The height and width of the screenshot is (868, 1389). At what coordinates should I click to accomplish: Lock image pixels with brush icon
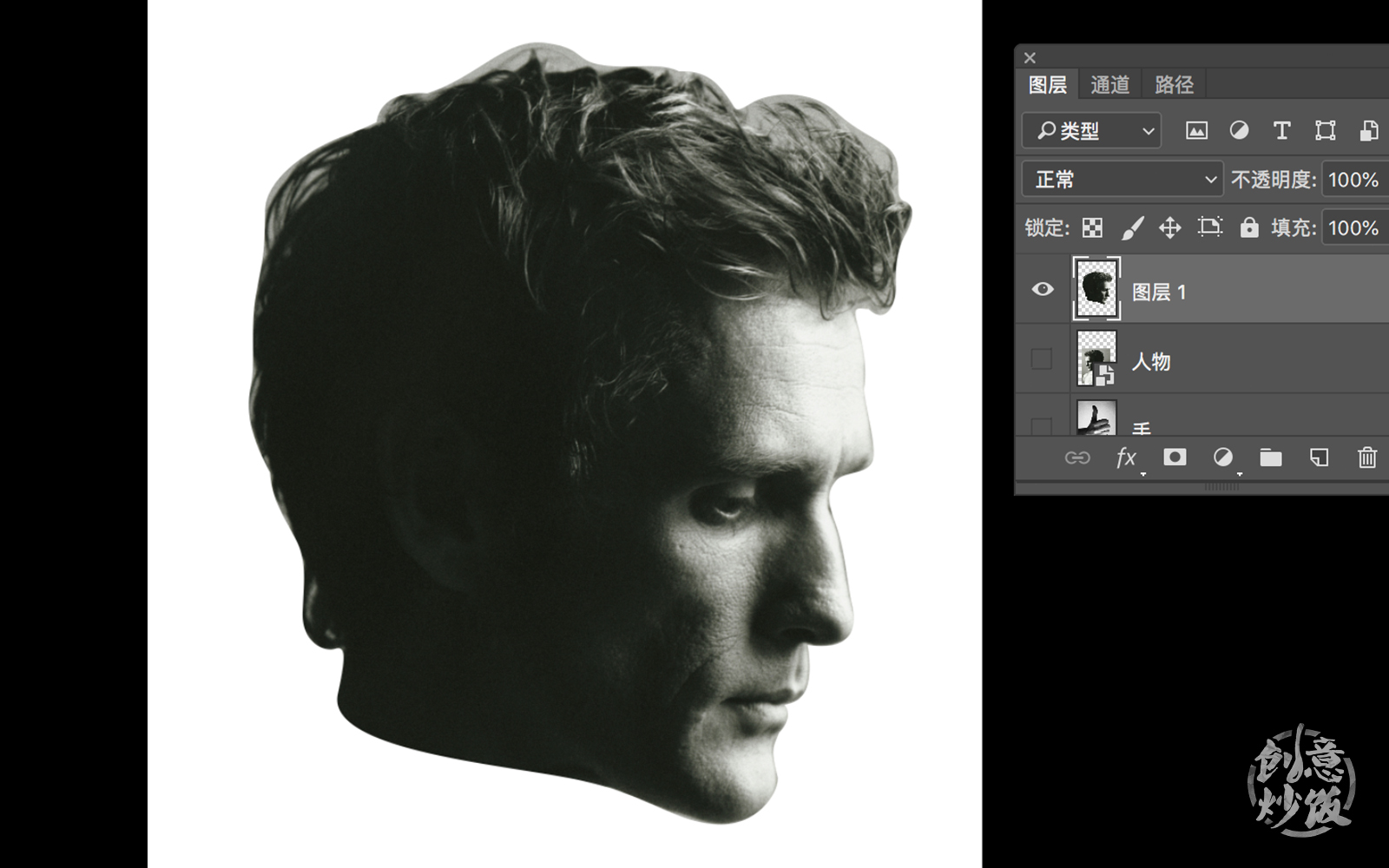pos(1132,228)
